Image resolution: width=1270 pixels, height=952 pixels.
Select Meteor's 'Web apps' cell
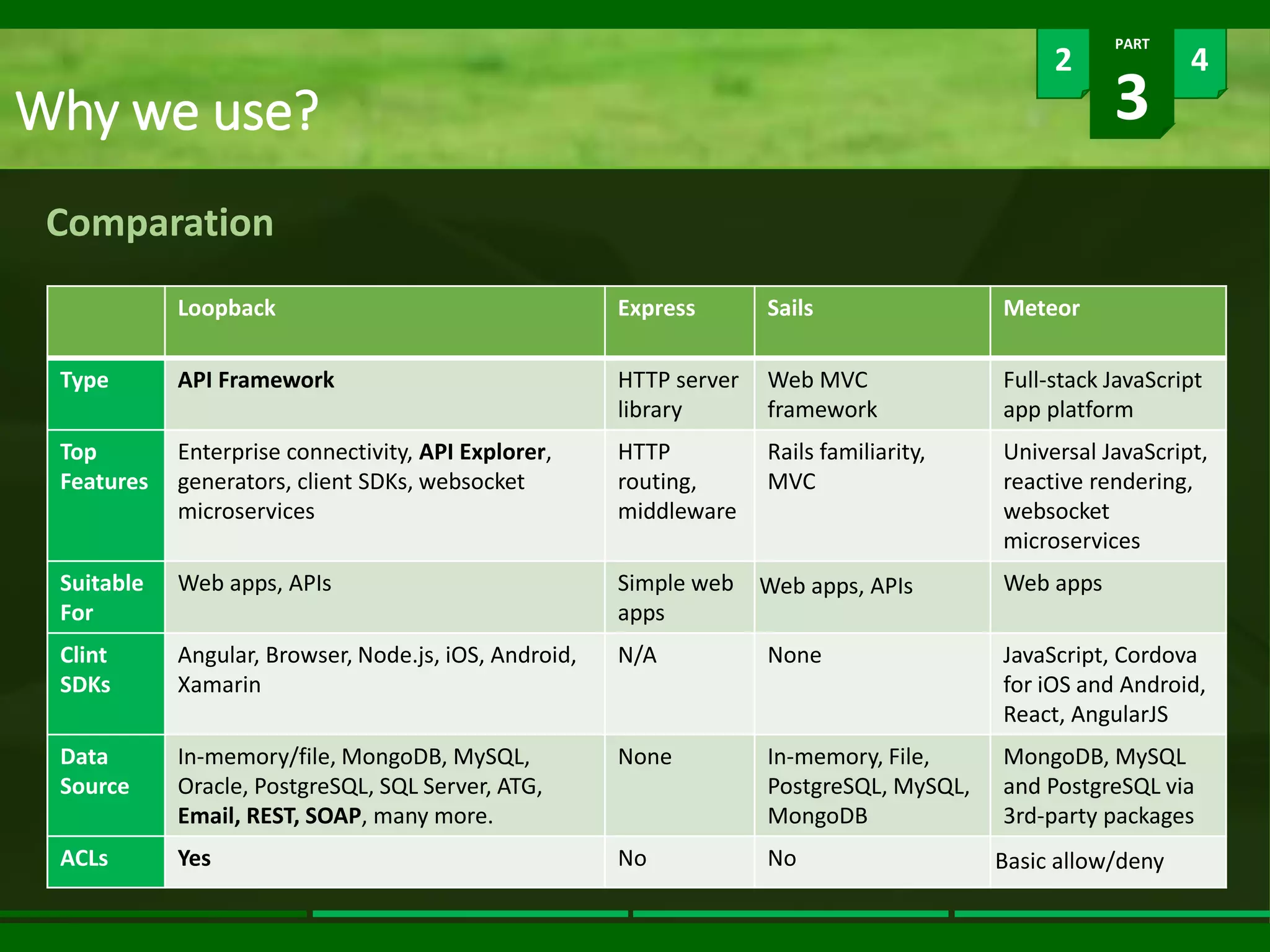1108,597
